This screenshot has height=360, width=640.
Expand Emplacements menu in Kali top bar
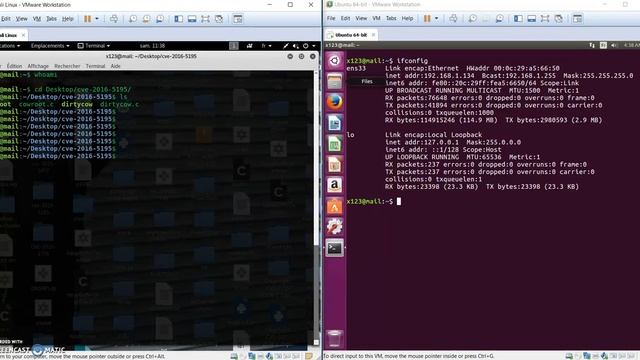50,46
